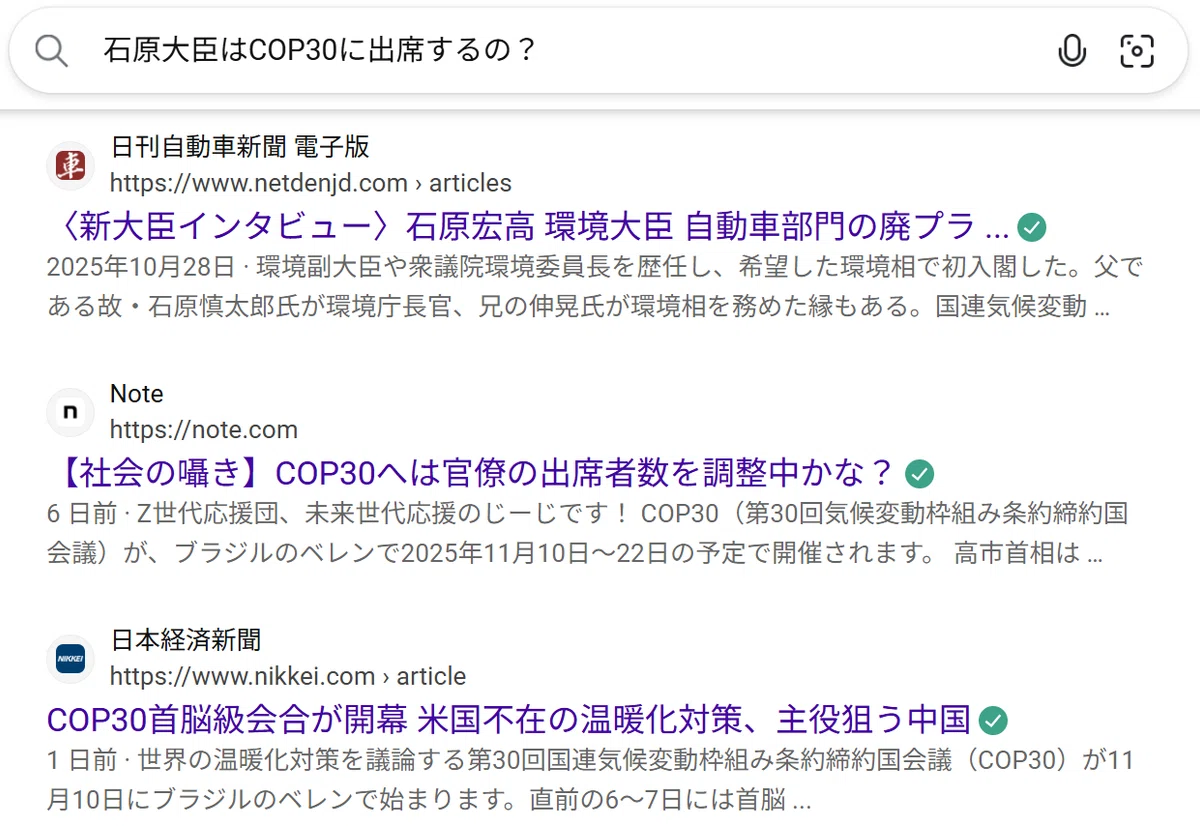Click the verified badge beside 石原宏高 interview result
Screen dimensions: 1200x826
coord(1032,228)
